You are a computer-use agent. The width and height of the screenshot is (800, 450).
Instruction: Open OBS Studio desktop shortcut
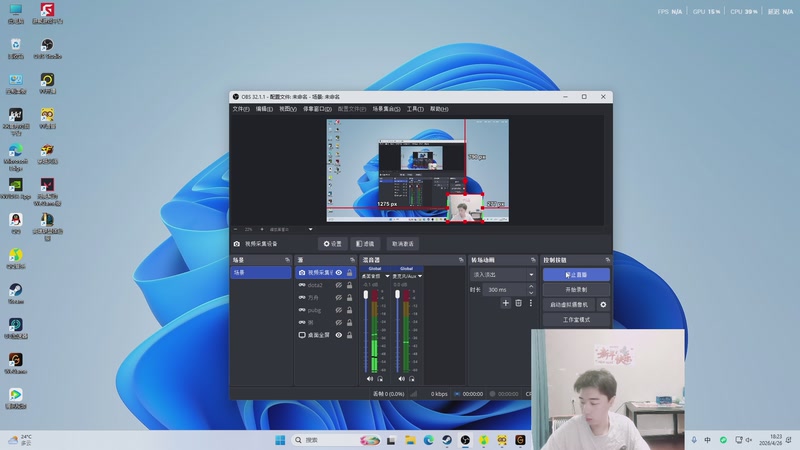(47, 48)
